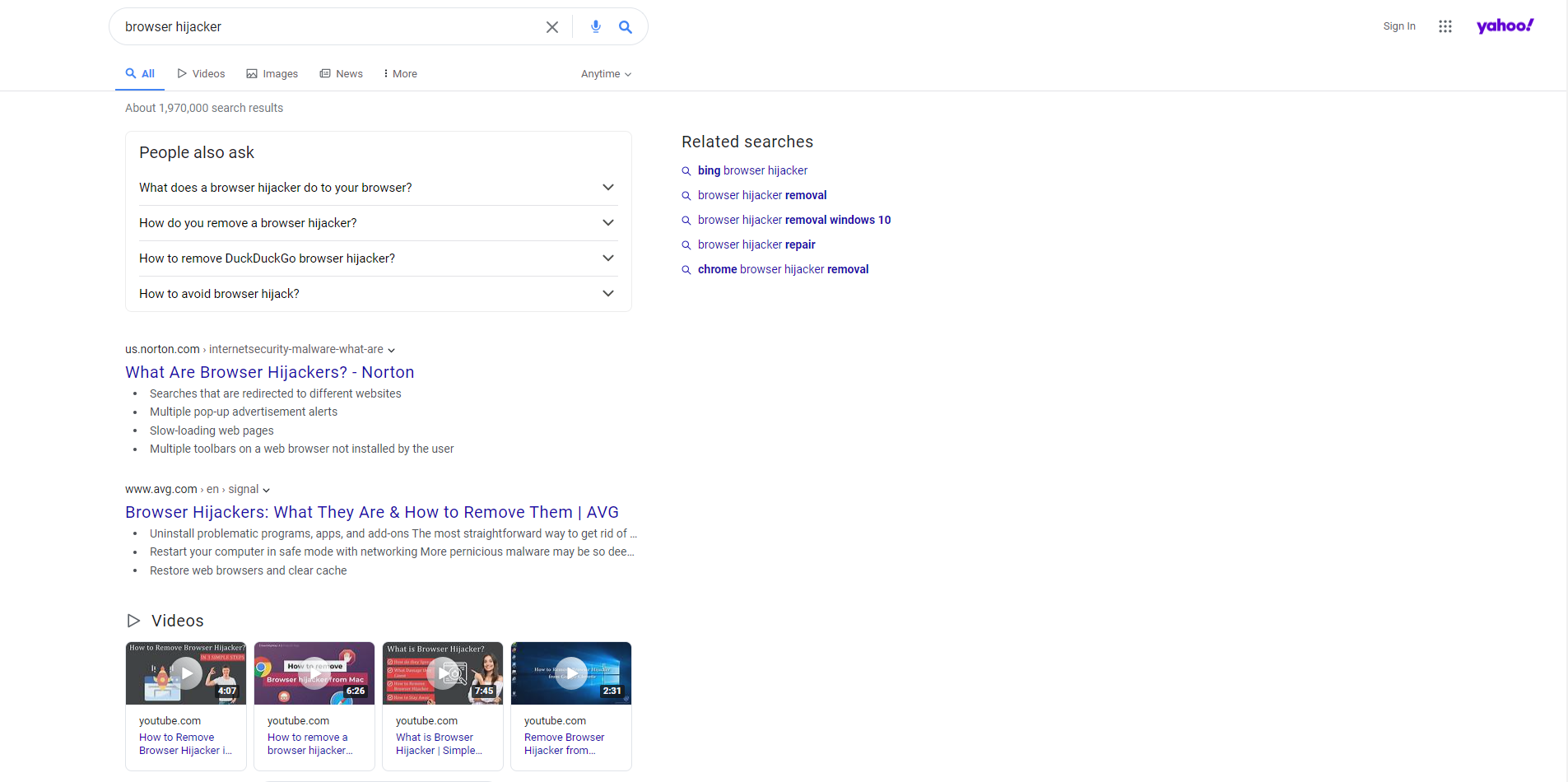Go to the Yahoo home logo

coord(1505,26)
